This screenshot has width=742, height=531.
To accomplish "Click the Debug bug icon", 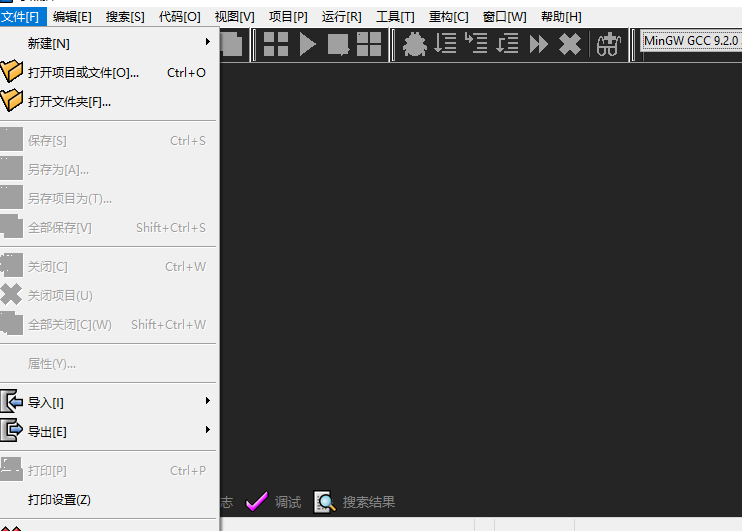I will point(414,44).
